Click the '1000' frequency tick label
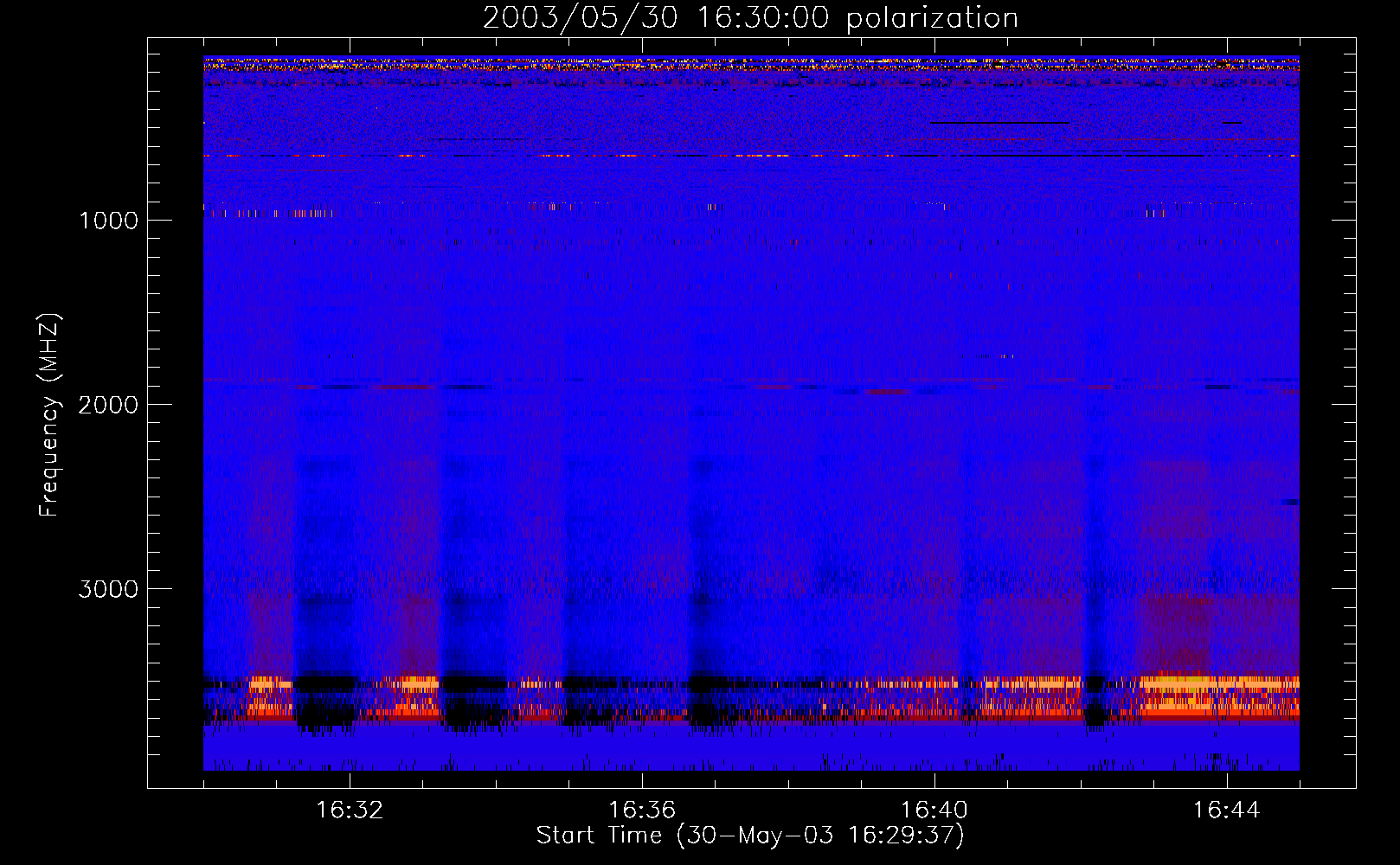1400x865 pixels. pos(108,221)
